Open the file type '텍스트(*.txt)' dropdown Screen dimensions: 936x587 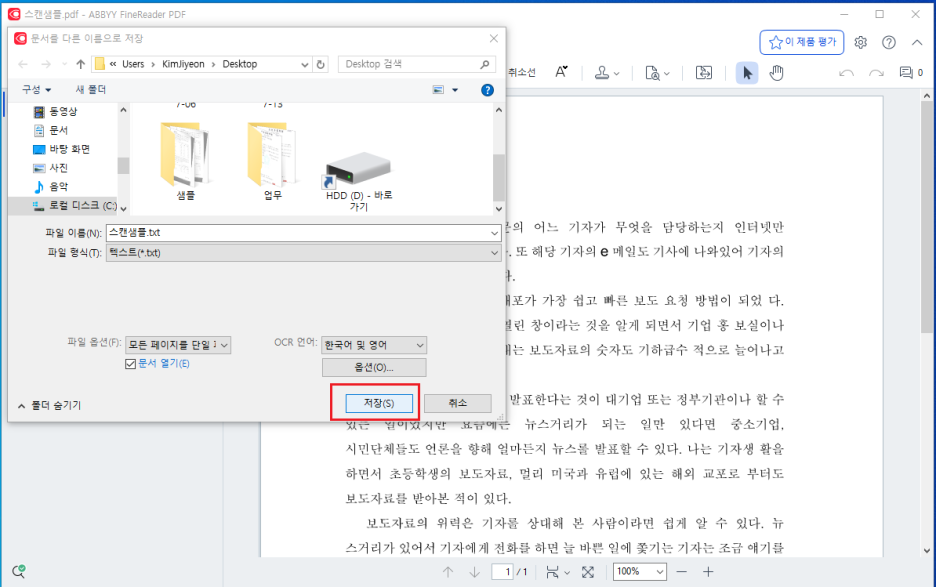click(303, 253)
